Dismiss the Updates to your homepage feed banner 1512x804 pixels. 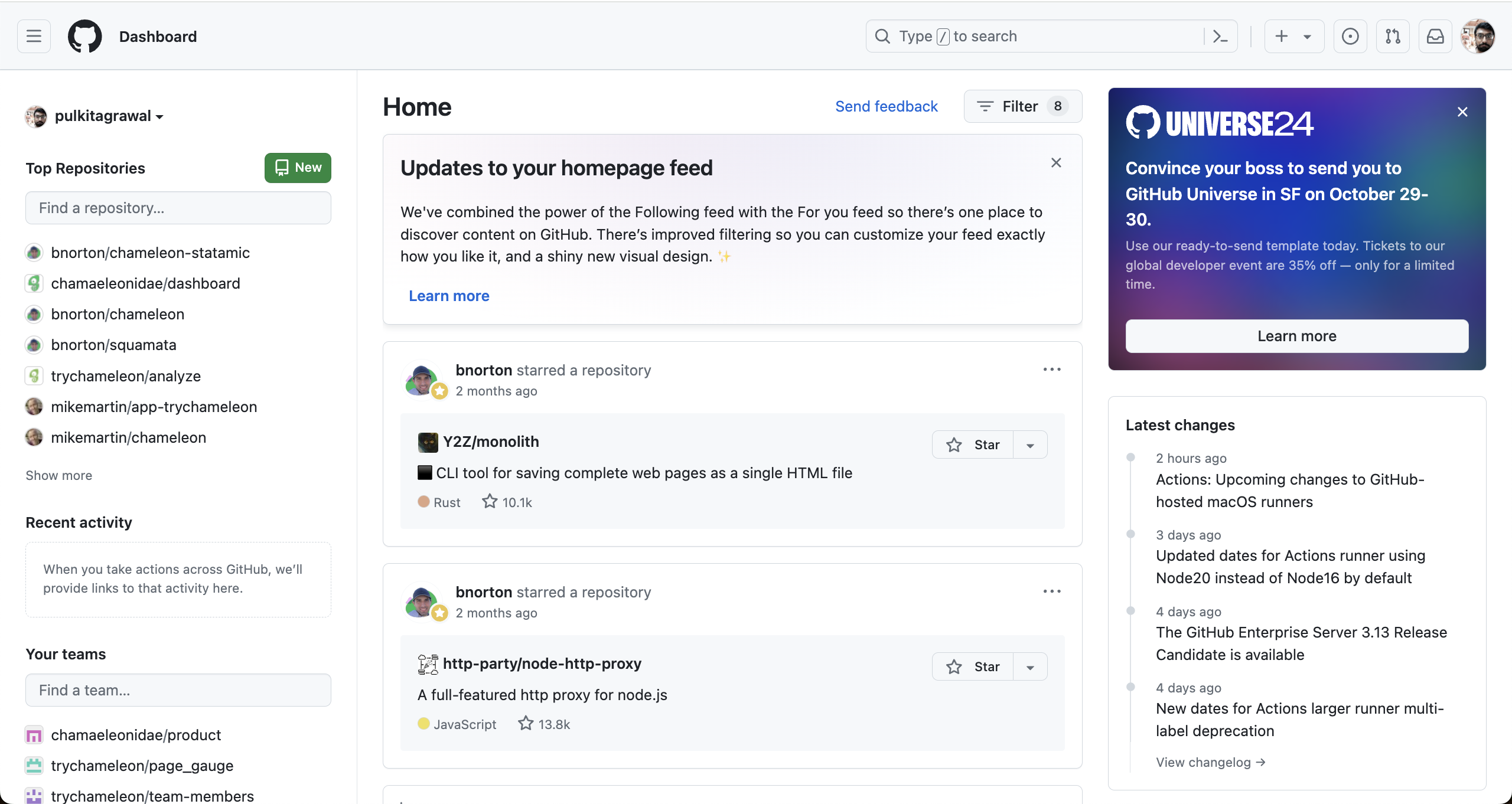point(1056,162)
